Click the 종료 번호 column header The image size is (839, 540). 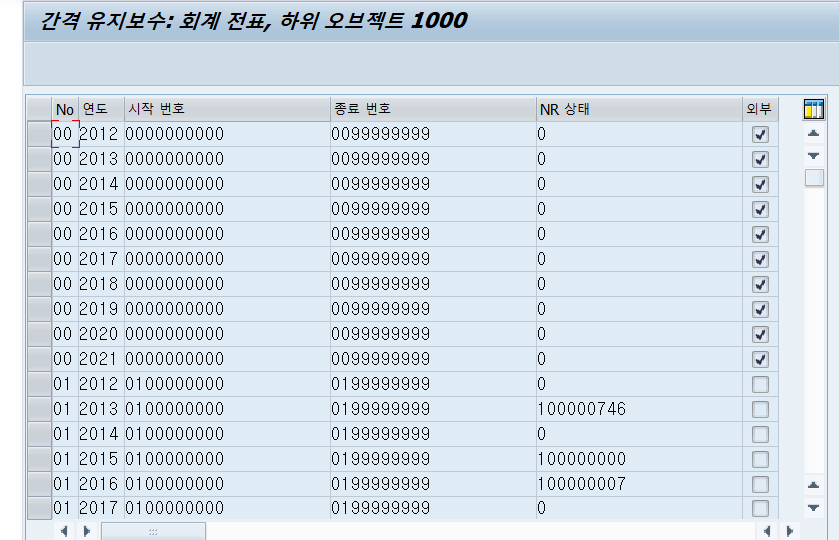[x=433, y=109]
